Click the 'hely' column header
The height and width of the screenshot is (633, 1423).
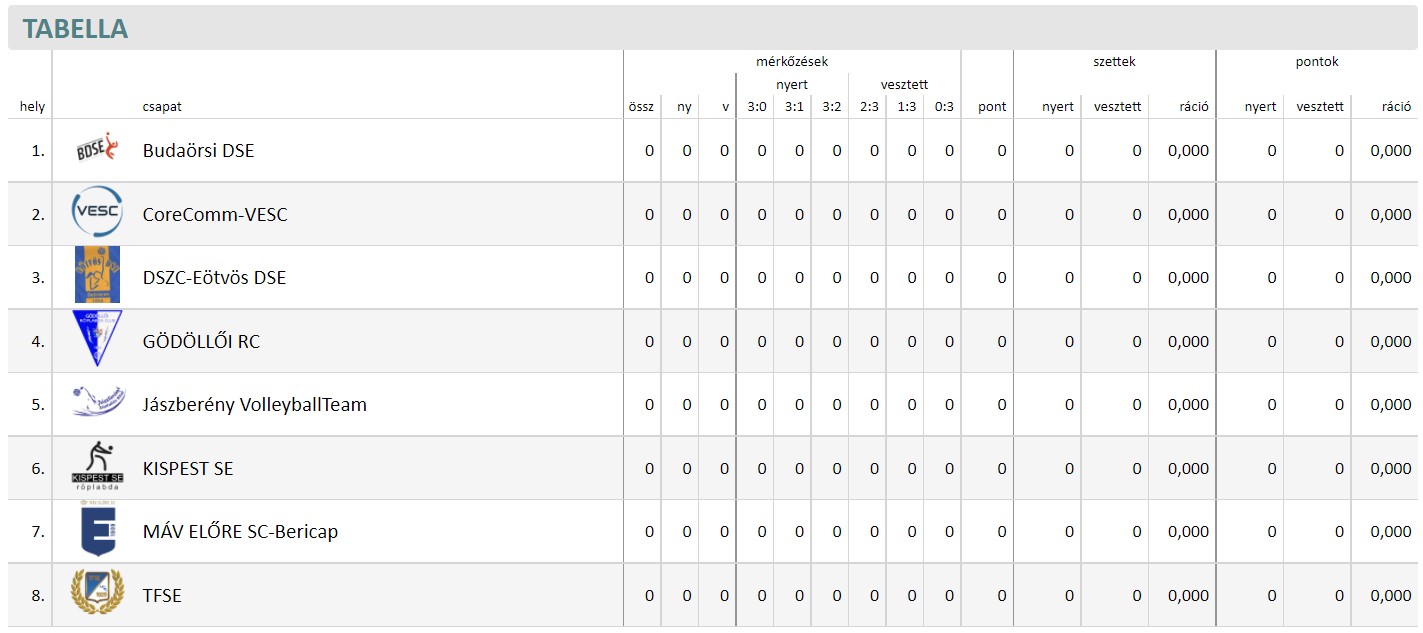coord(32,107)
